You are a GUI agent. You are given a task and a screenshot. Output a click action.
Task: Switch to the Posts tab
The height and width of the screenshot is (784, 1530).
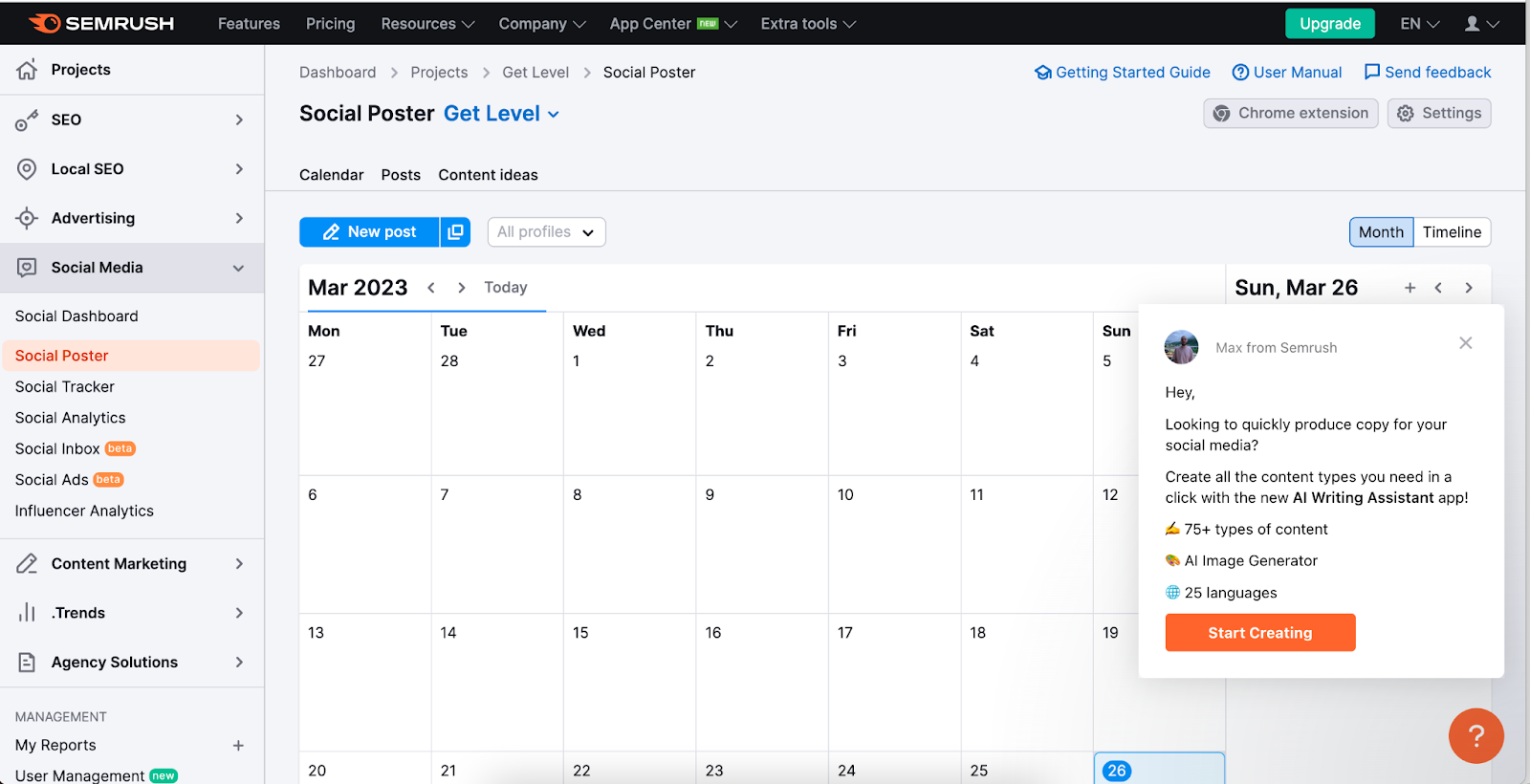pyautogui.click(x=401, y=175)
